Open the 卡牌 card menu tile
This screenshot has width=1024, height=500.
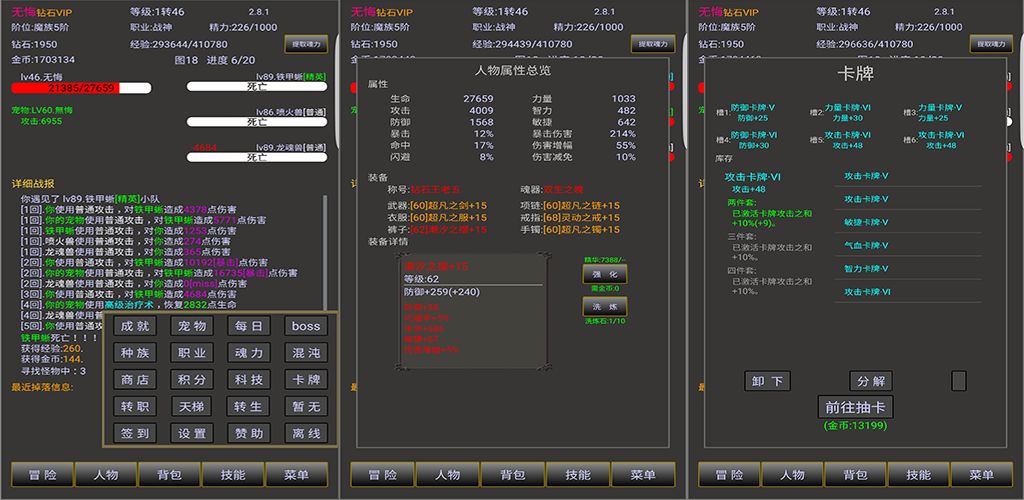(x=306, y=380)
